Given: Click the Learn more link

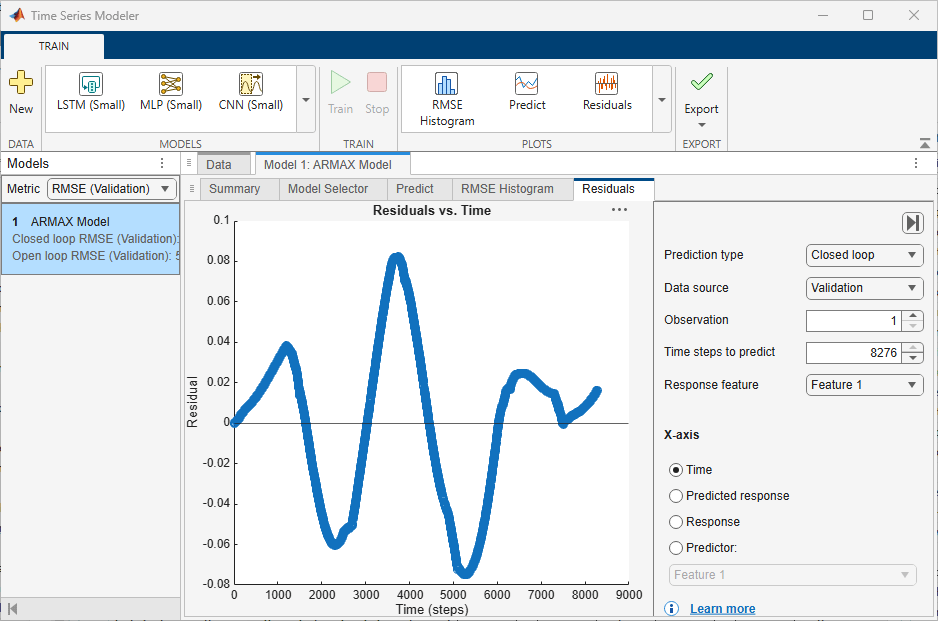Looking at the screenshot, I should click(723, 608).
